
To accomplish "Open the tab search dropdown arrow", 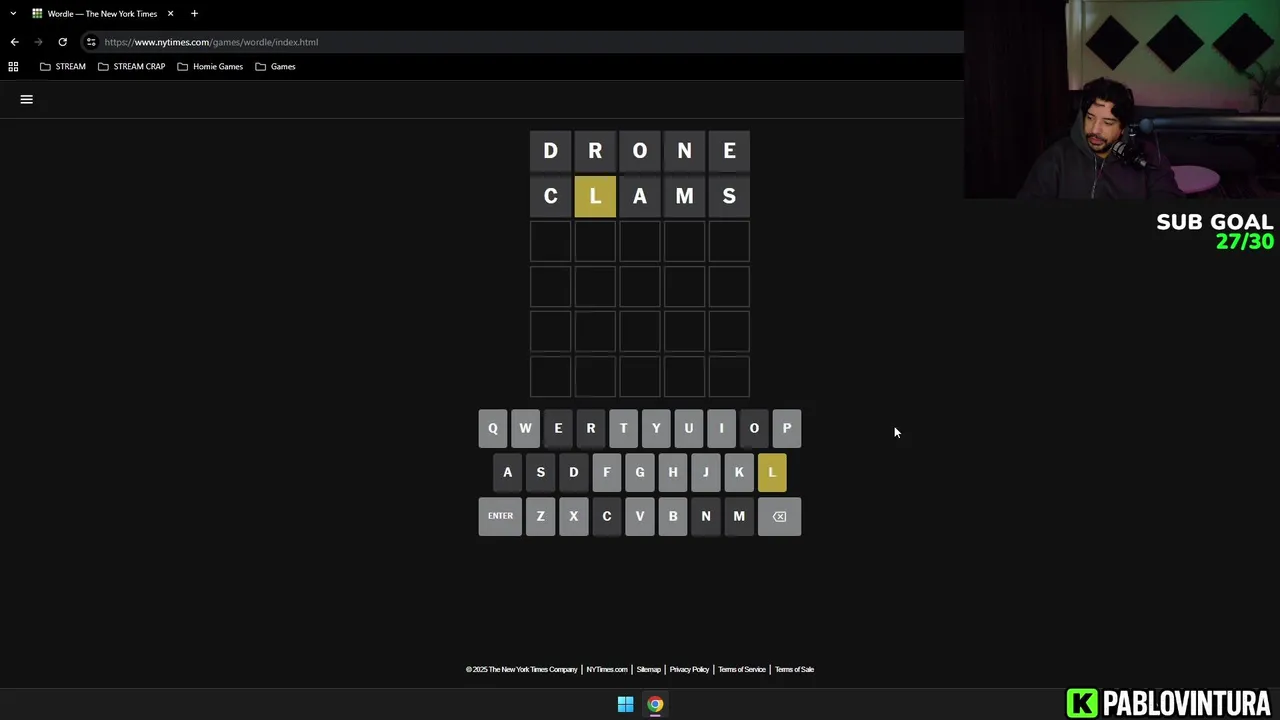I will (13, 13).
